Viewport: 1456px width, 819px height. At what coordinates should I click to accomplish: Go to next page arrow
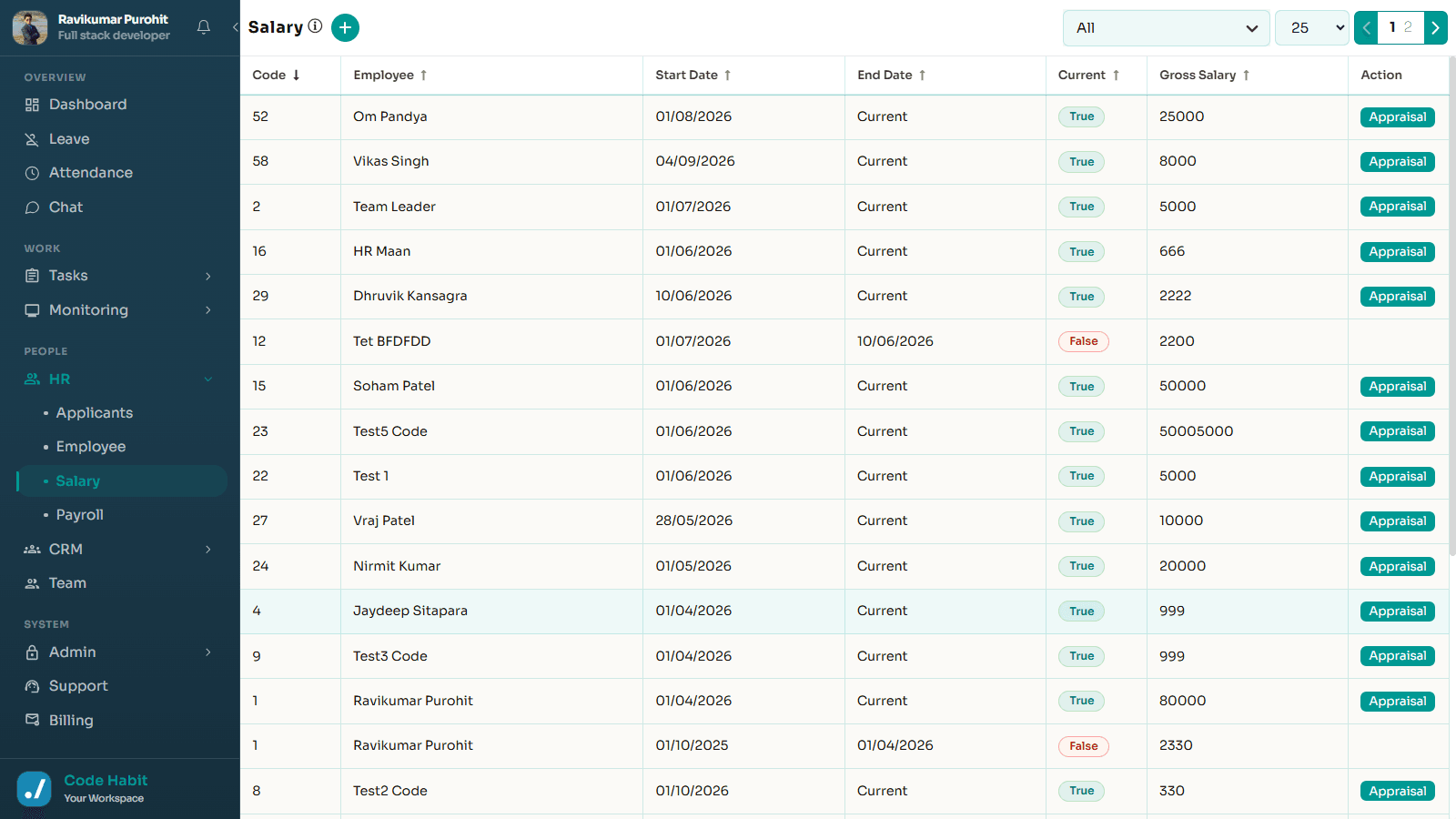pos(1436,28)
